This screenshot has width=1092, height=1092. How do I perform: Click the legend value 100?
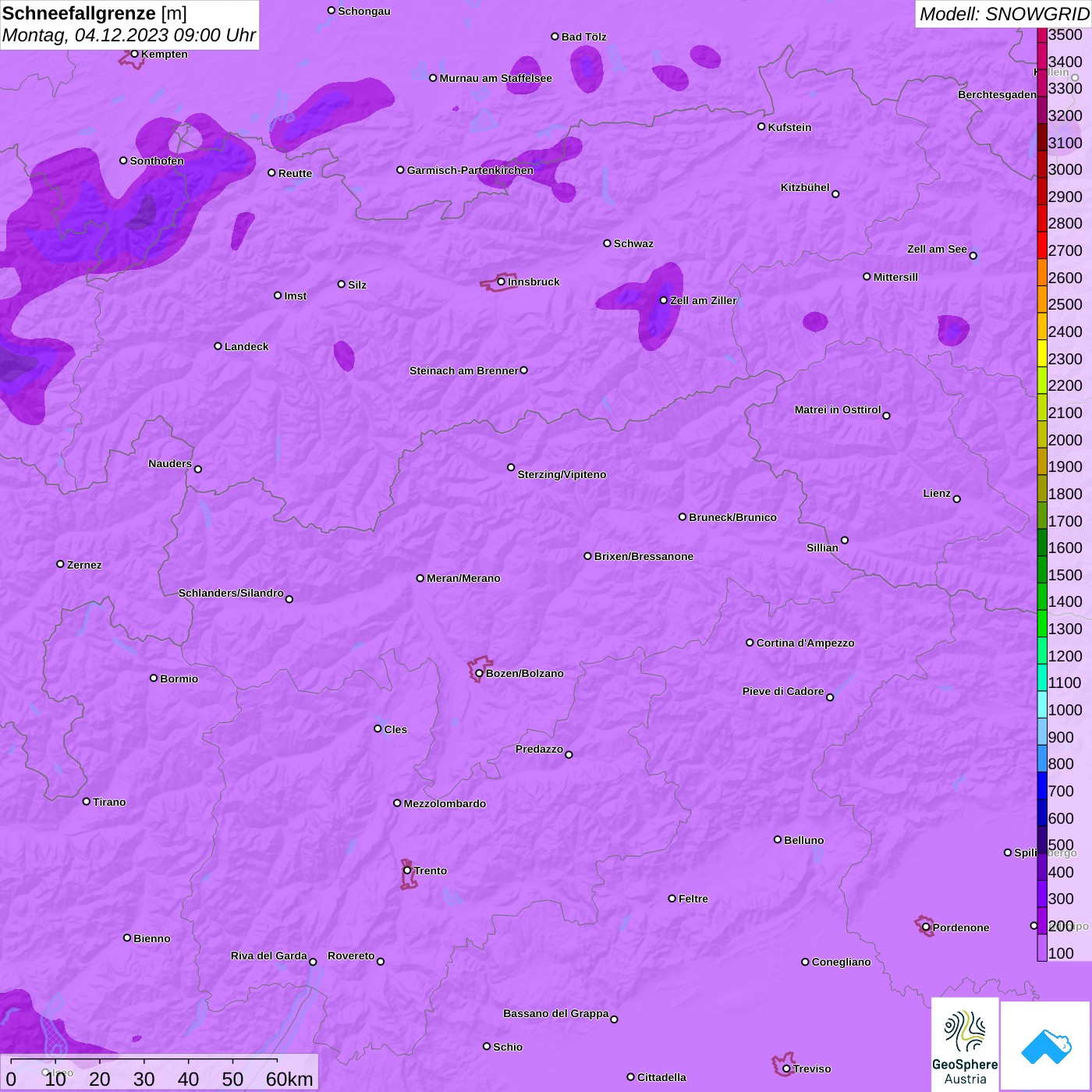click(x=1061, y=953)
